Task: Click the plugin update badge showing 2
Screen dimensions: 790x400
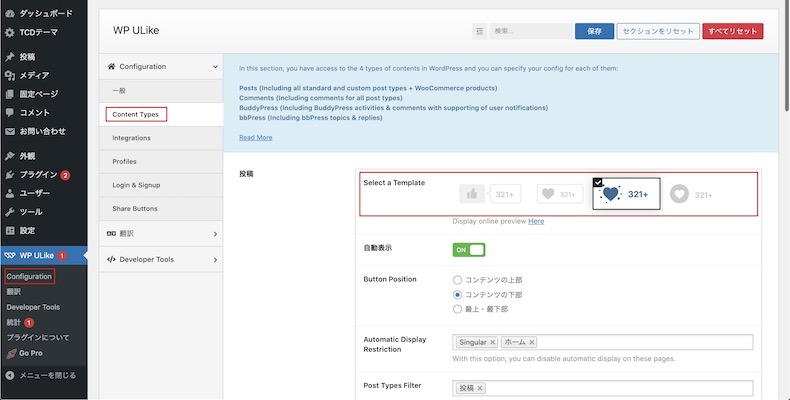Action: click(x=65, y=175)
